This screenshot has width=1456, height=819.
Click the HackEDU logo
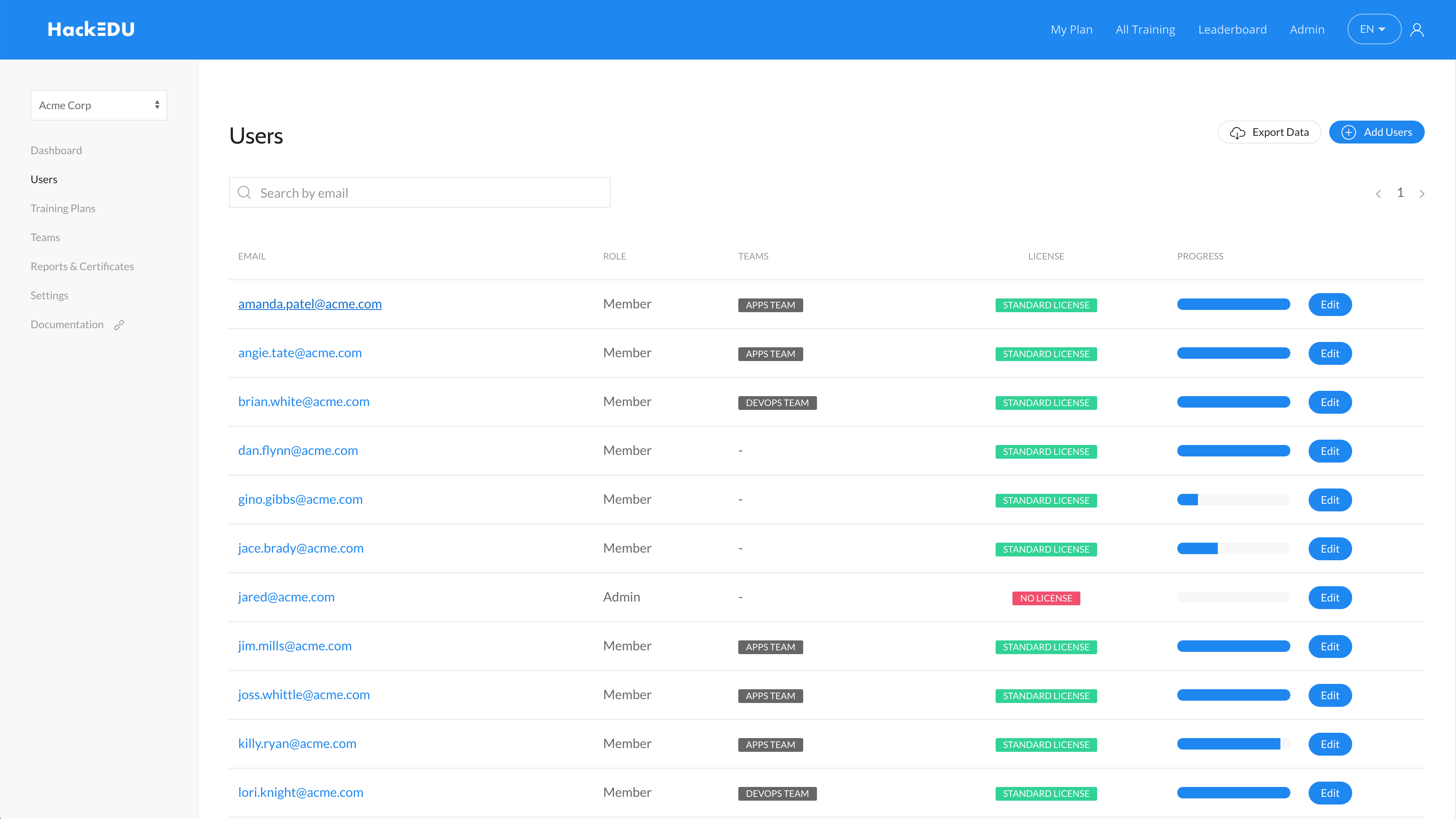coord(91,29)
